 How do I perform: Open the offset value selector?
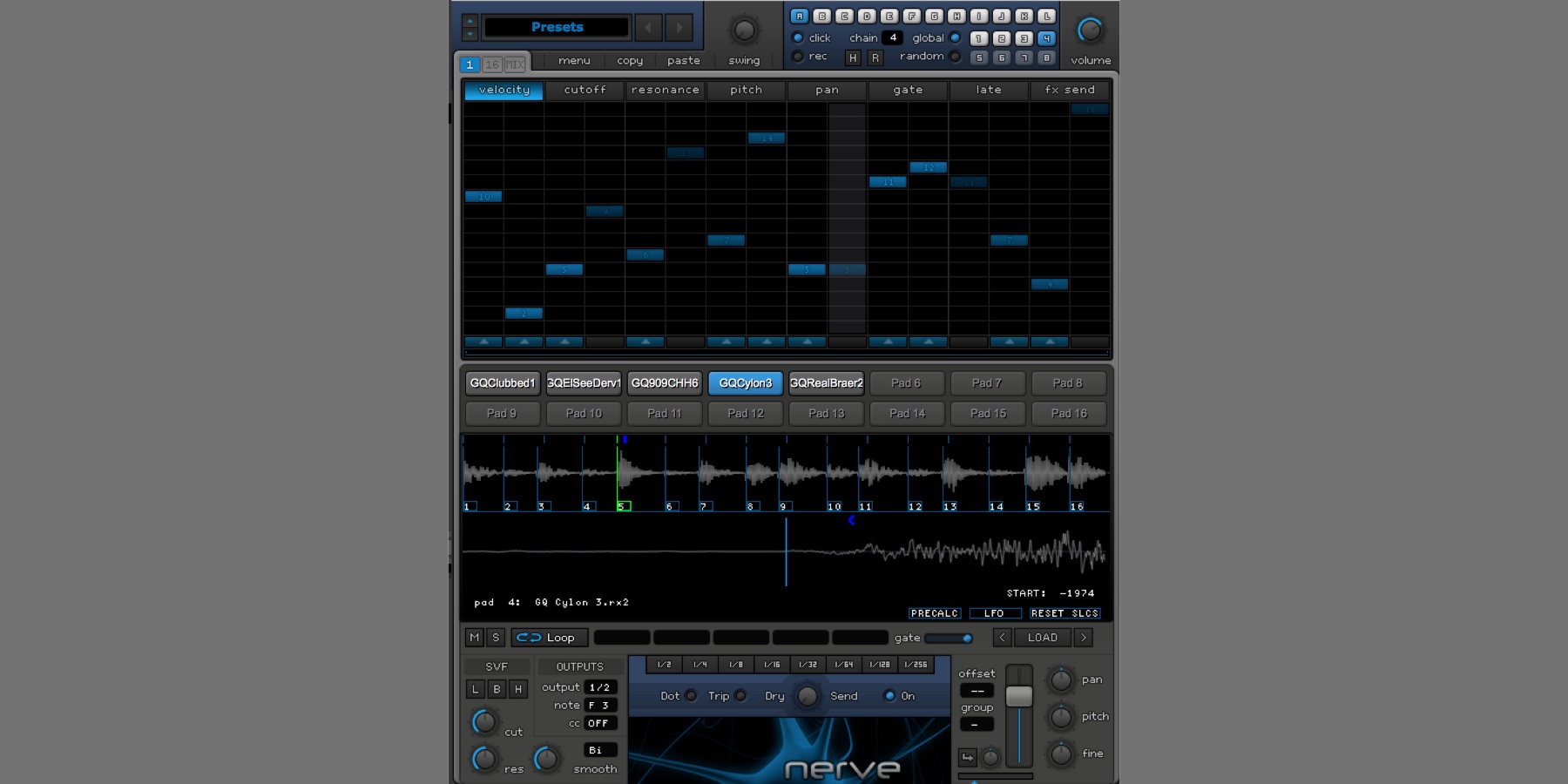tap(977, 691)
